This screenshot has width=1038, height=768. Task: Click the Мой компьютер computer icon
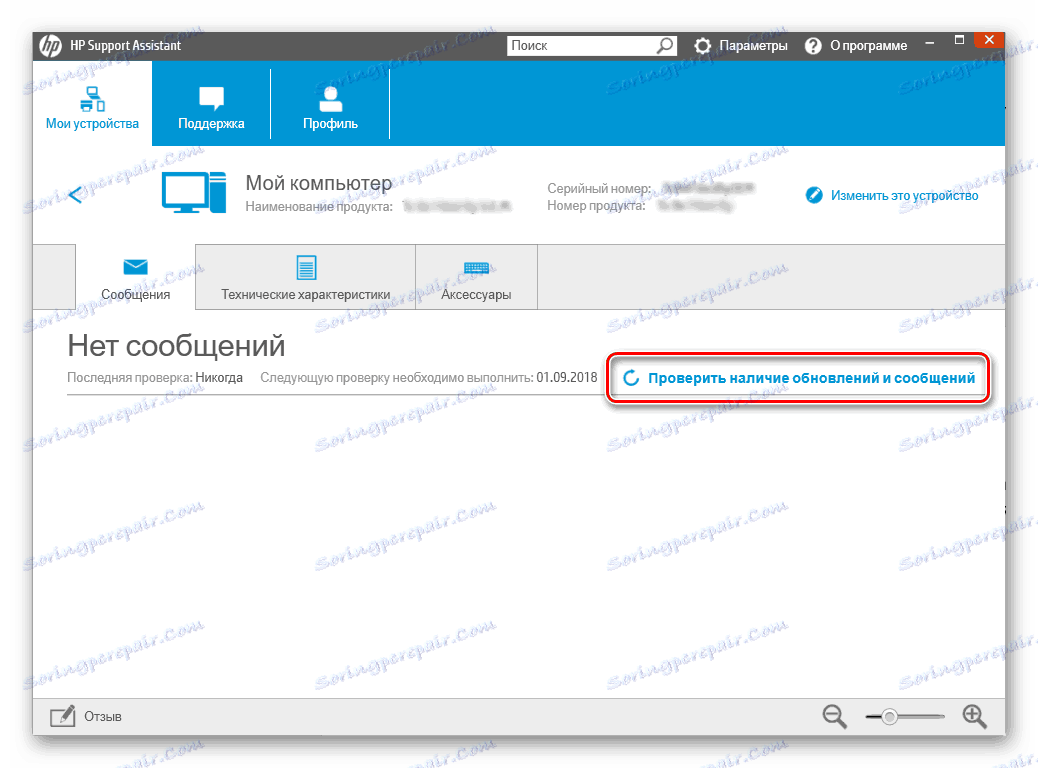(194, 193)
